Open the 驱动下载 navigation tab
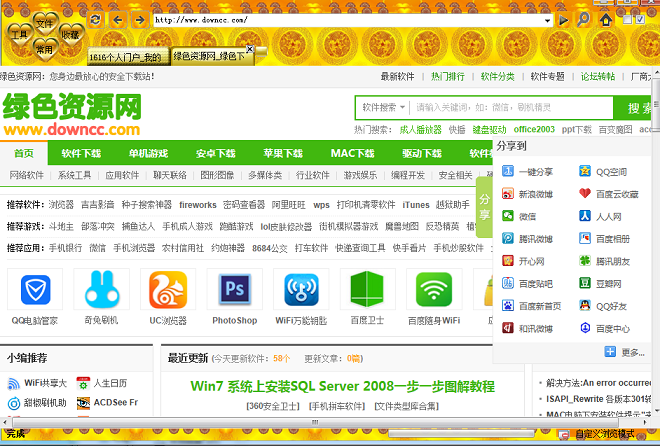Screen dimensions: 660x446 click(422, 153)
